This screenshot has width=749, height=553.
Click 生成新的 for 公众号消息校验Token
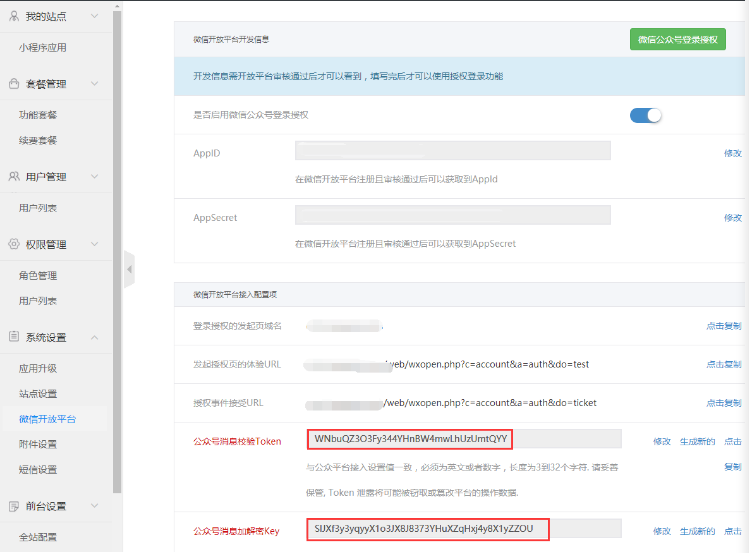pos(697,441)
